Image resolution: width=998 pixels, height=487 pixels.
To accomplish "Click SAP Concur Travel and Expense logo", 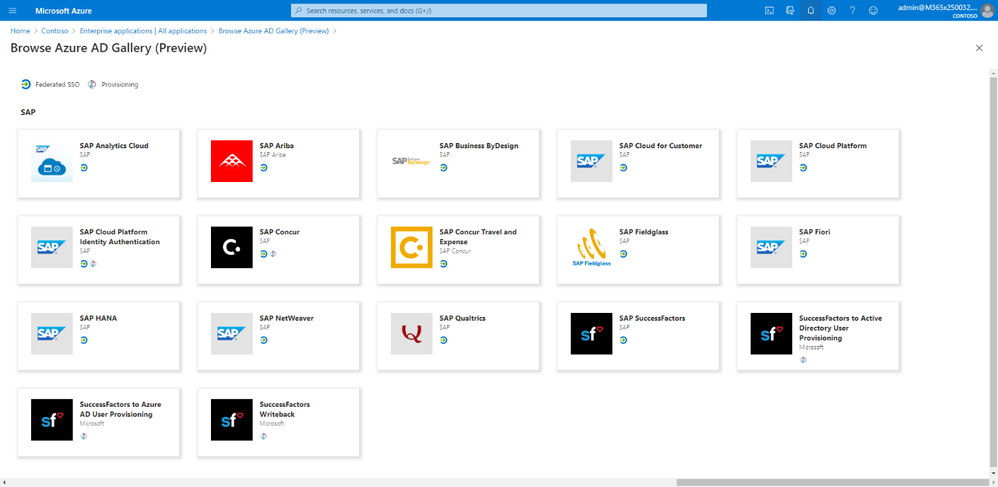I will click(x=411, y=247).
